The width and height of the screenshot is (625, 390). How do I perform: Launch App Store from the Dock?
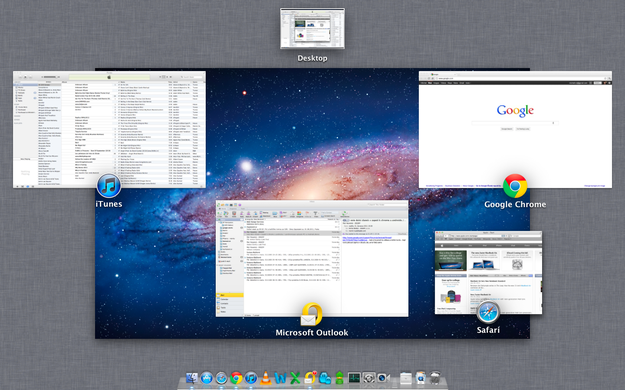pyautogui.click(x=206, y=378)
